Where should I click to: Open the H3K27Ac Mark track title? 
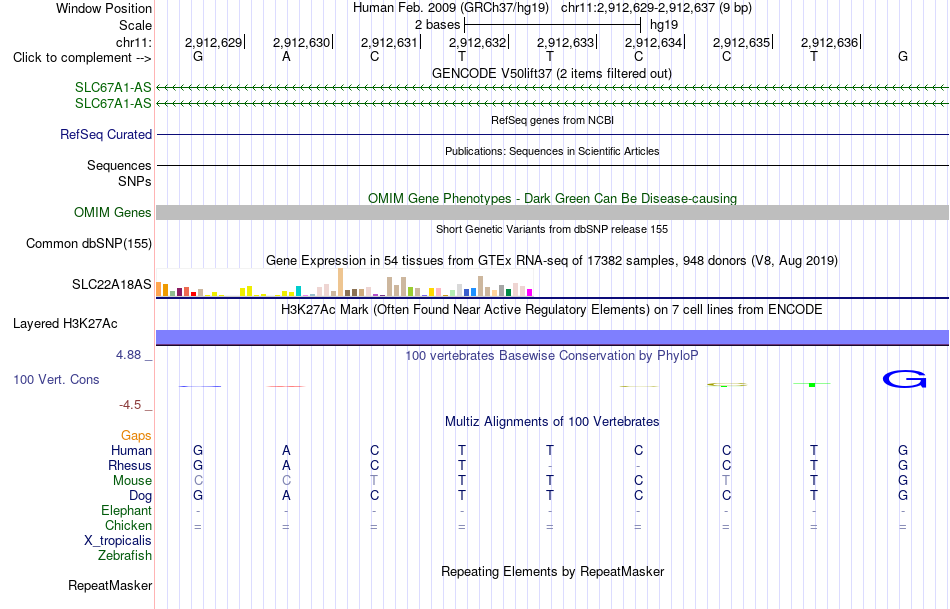(x=552, y=310)
